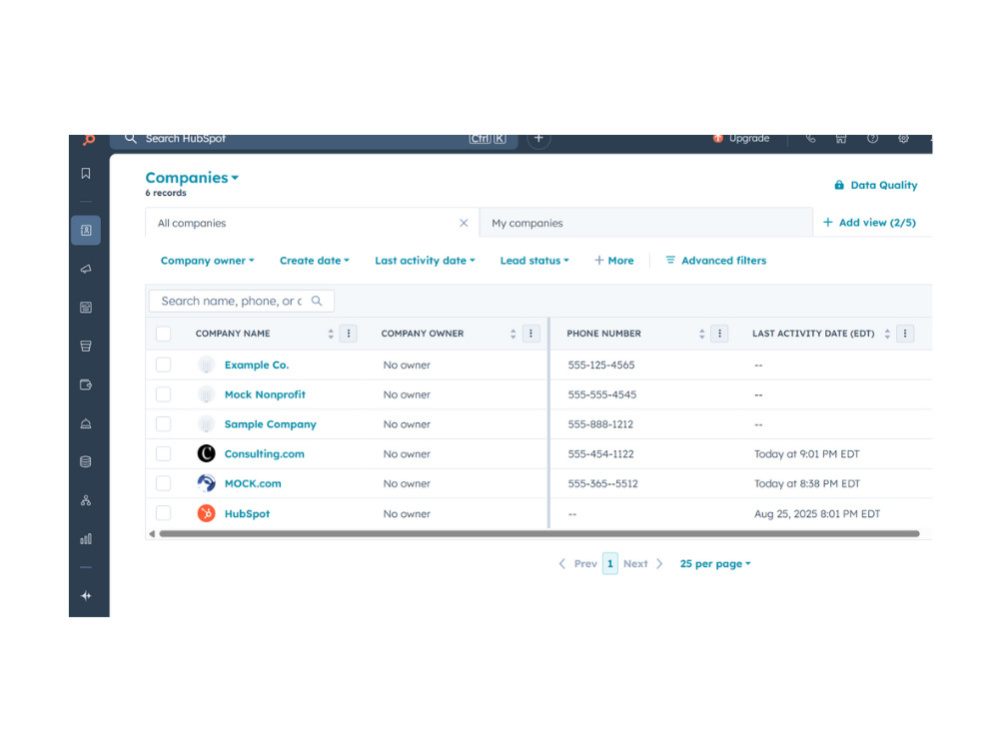Image resolution: width=1000 pixels, height=750 pixels.
Task: Open the Service sidebar icon
Action: (x=85, y=423)
